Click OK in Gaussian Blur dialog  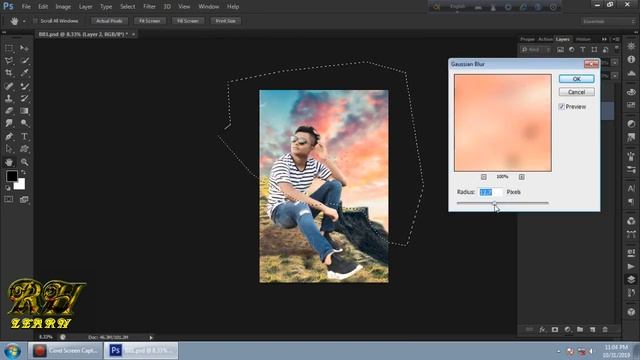[576, 79]
